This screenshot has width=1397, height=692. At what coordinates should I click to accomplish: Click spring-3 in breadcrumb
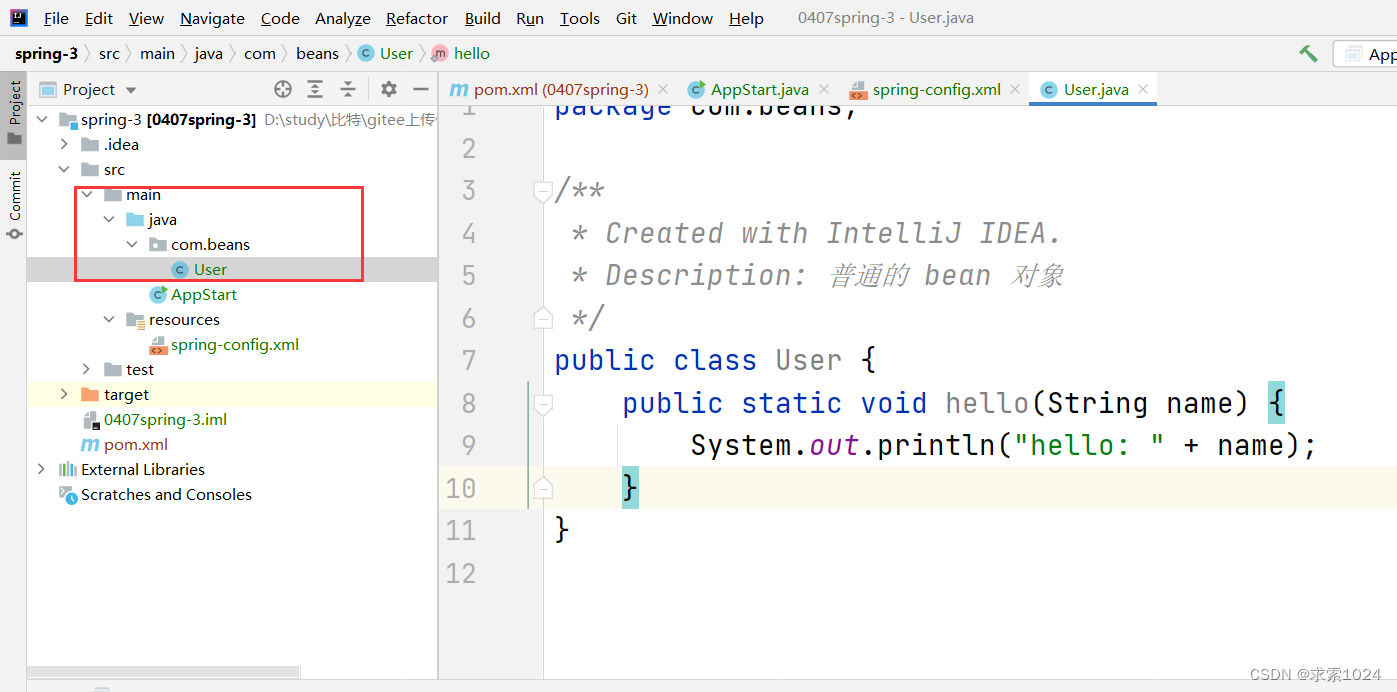46,53
